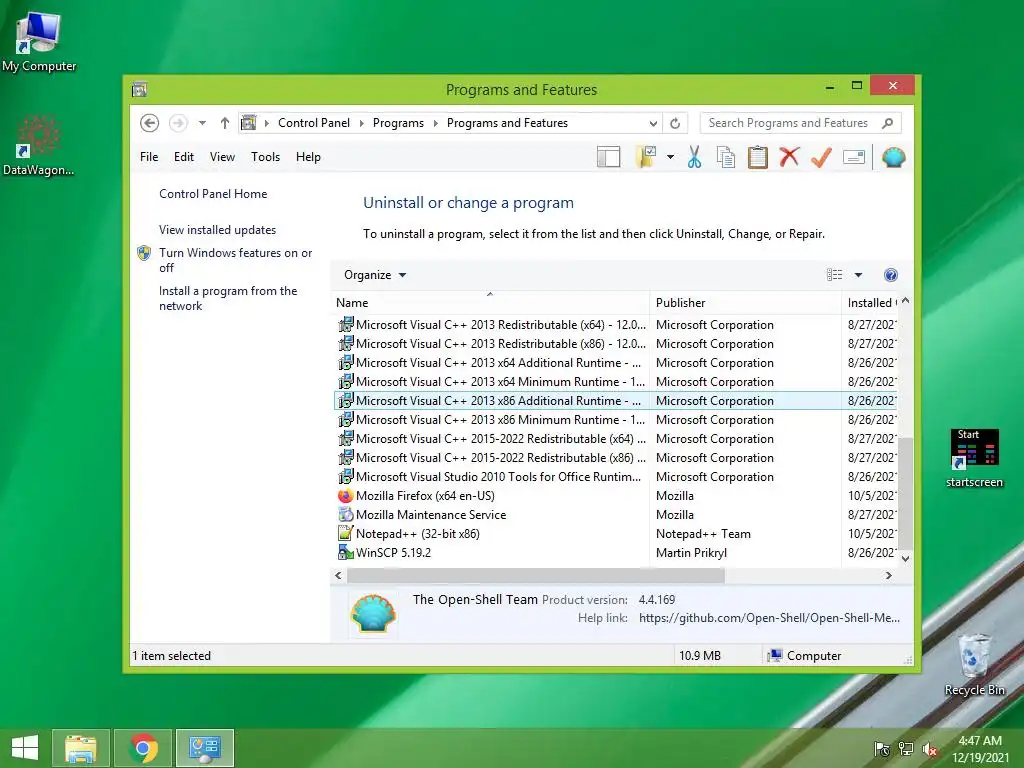Image resolution: width=1024 pixels, height=768 pixels.
Task: Click the Action Center flag tray icon
Action: (x=882, y=749)
